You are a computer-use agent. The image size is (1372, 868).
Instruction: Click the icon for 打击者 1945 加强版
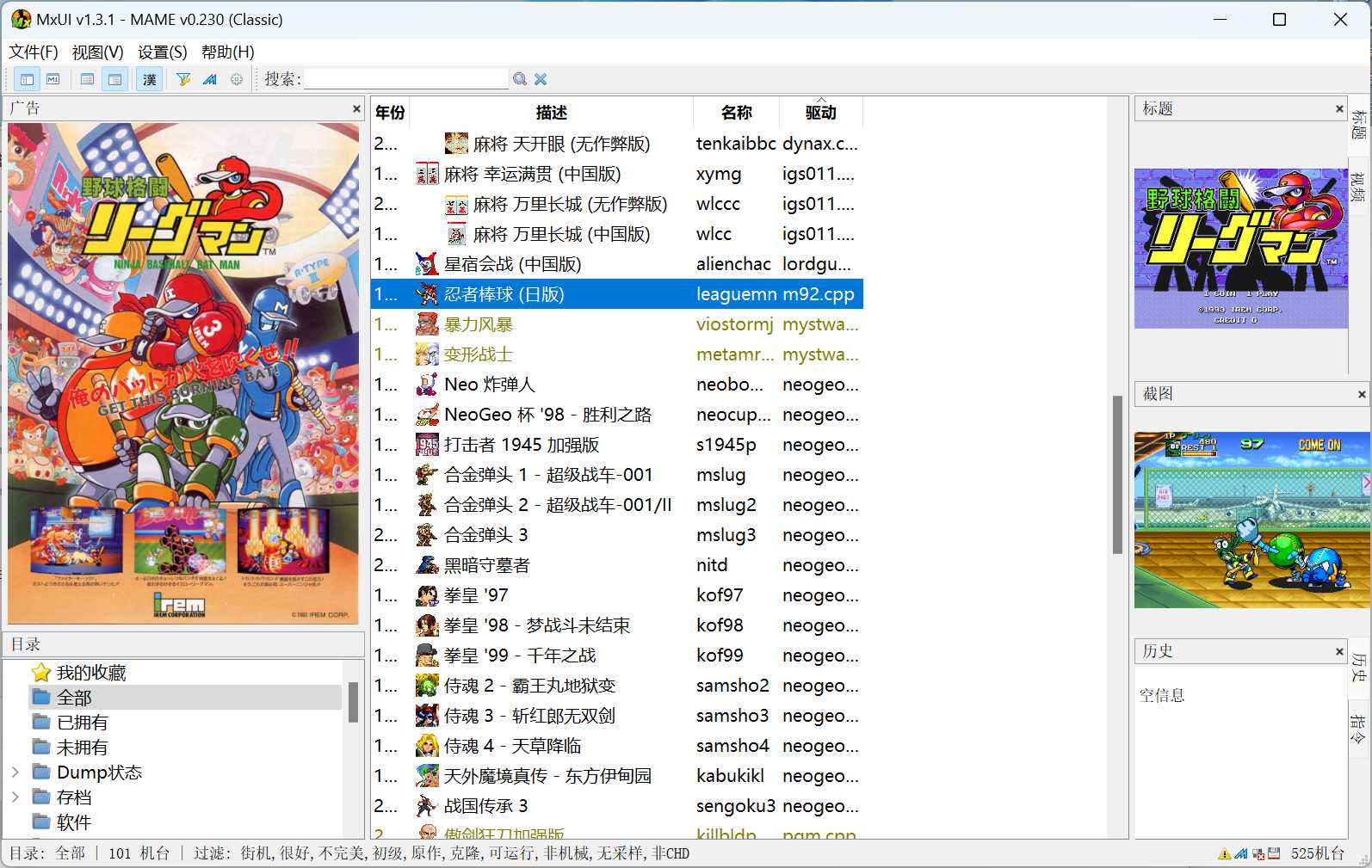click(427, 445)
